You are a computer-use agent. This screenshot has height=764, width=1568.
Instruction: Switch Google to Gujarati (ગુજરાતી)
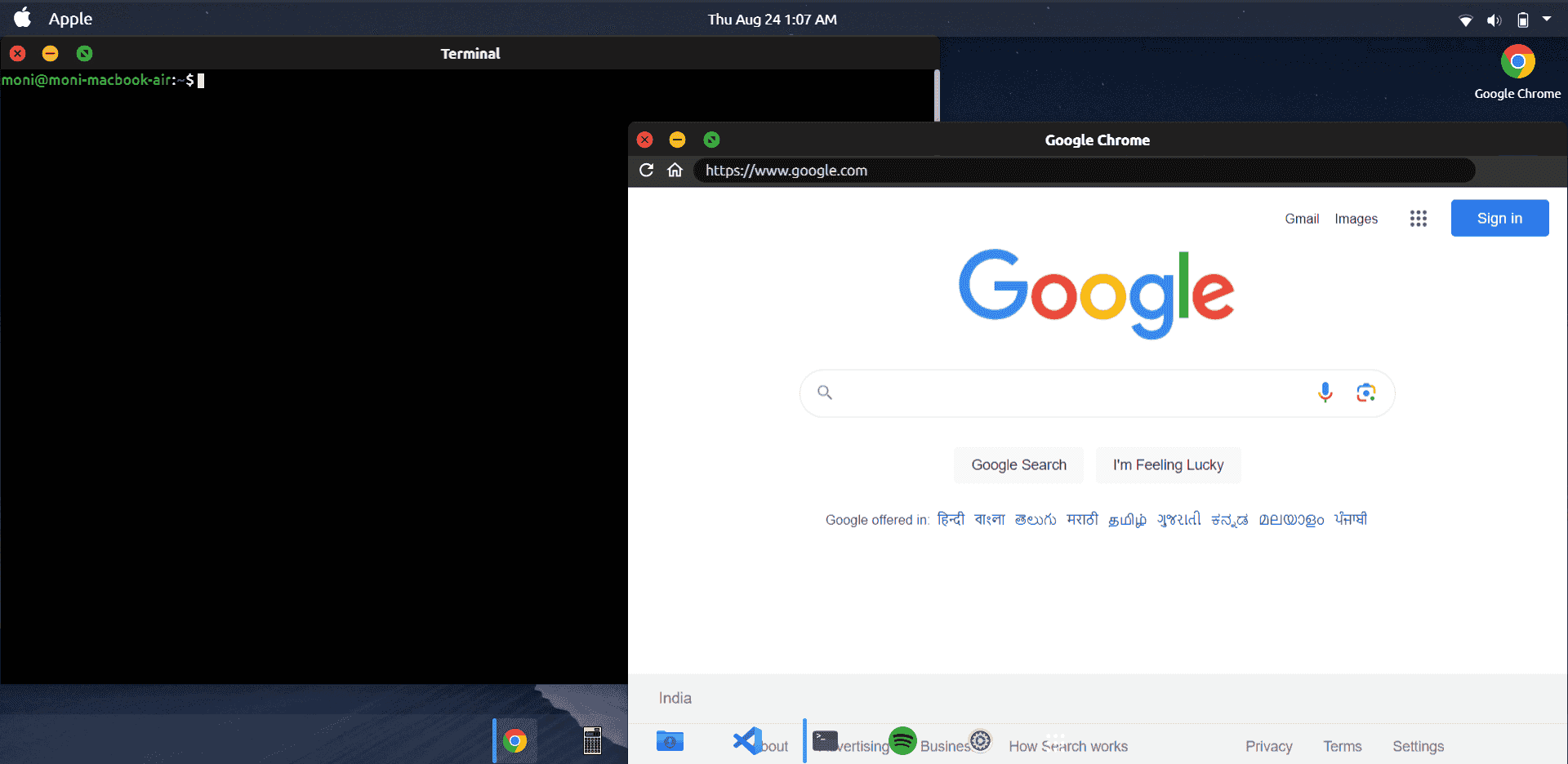(1178, 519)
